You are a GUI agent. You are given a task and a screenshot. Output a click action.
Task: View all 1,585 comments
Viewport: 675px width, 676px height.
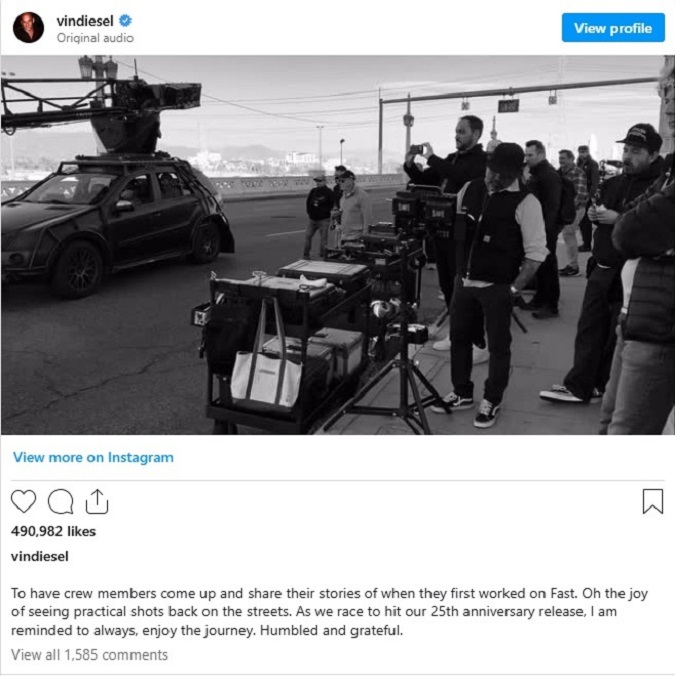point(89,655)
